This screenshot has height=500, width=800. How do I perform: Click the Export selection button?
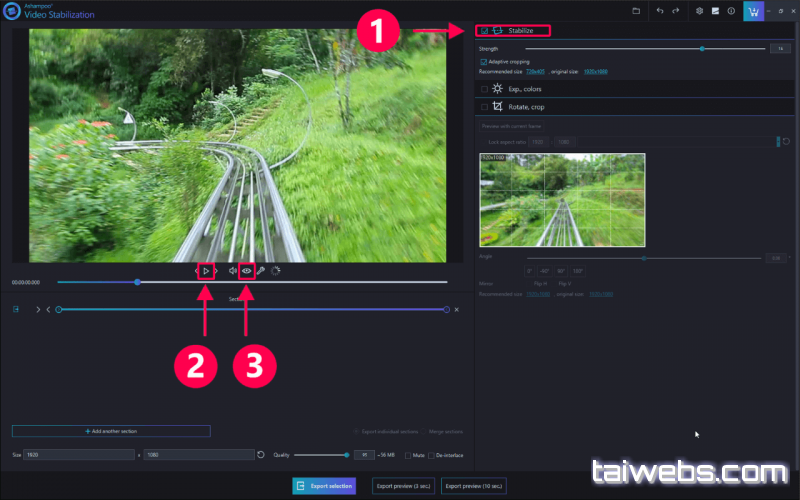pyautogui.click(x=324, y=486)
